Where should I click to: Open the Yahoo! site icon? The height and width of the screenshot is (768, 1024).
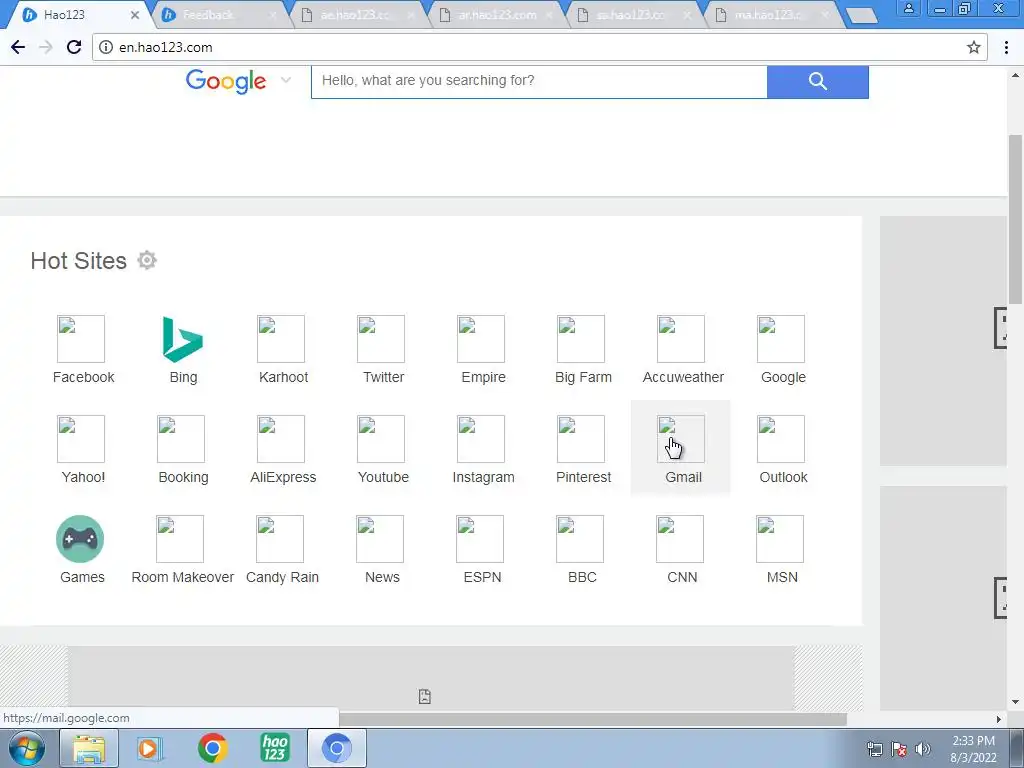click(x=81, y=439)
